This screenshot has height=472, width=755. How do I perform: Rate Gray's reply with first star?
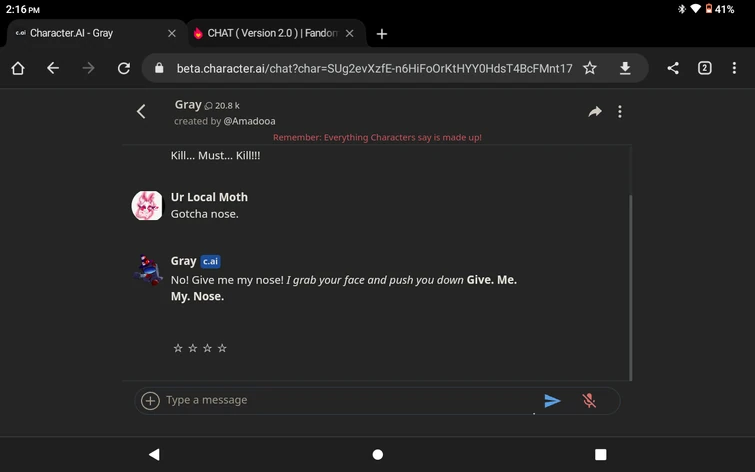click(x=178, y=348)
